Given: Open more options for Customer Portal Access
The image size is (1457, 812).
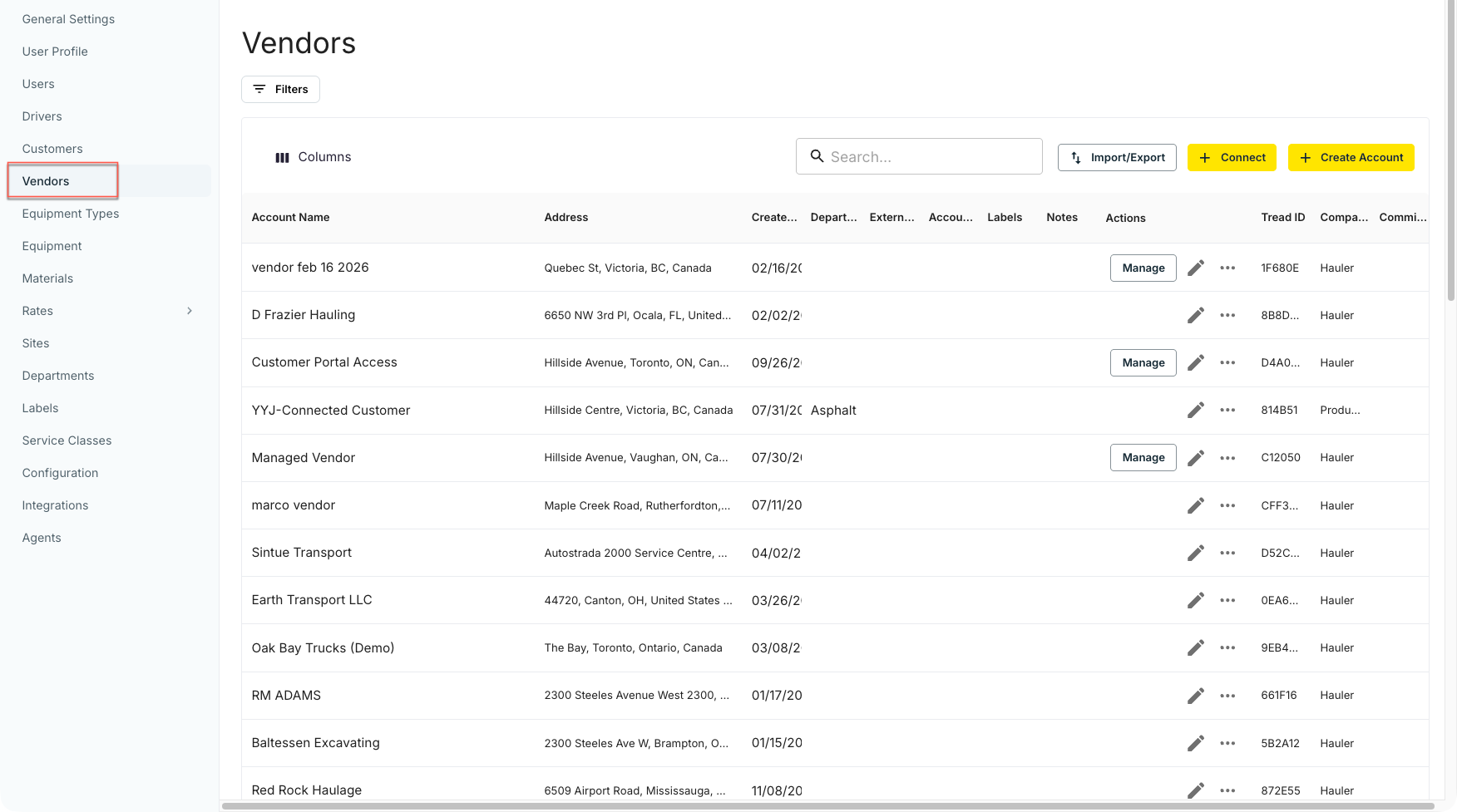Looking at the screenshot, I should coord(1227,362).
